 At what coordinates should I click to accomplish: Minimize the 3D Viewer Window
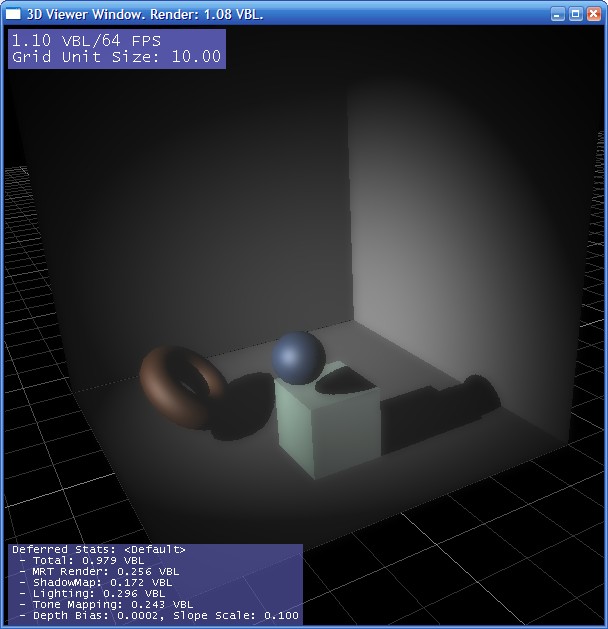[557, 14]
